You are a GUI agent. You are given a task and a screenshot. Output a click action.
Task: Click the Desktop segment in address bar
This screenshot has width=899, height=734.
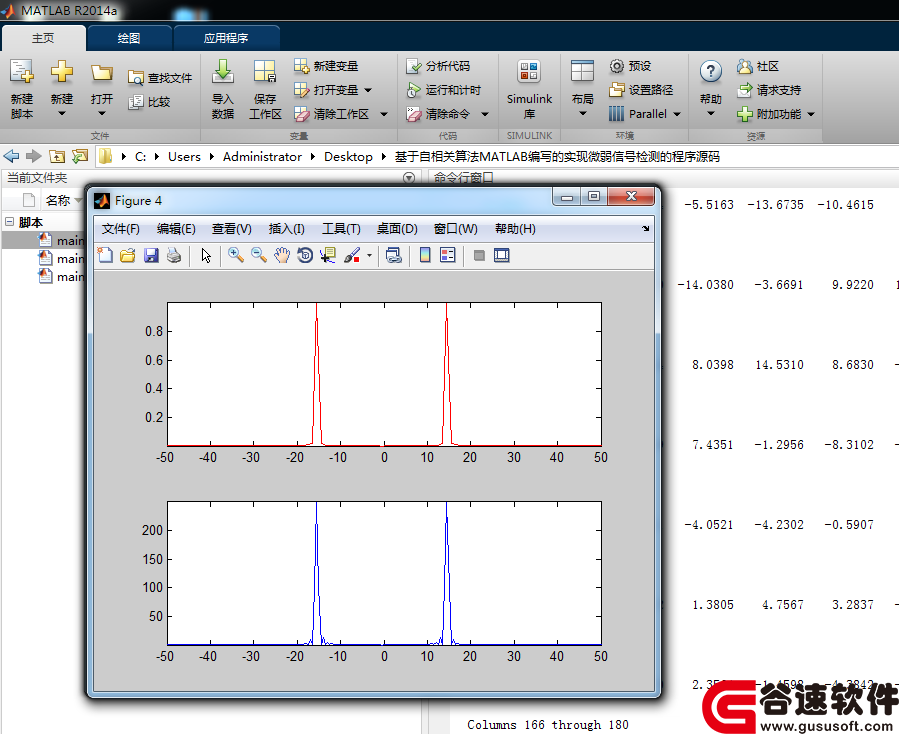click(348, 157)
